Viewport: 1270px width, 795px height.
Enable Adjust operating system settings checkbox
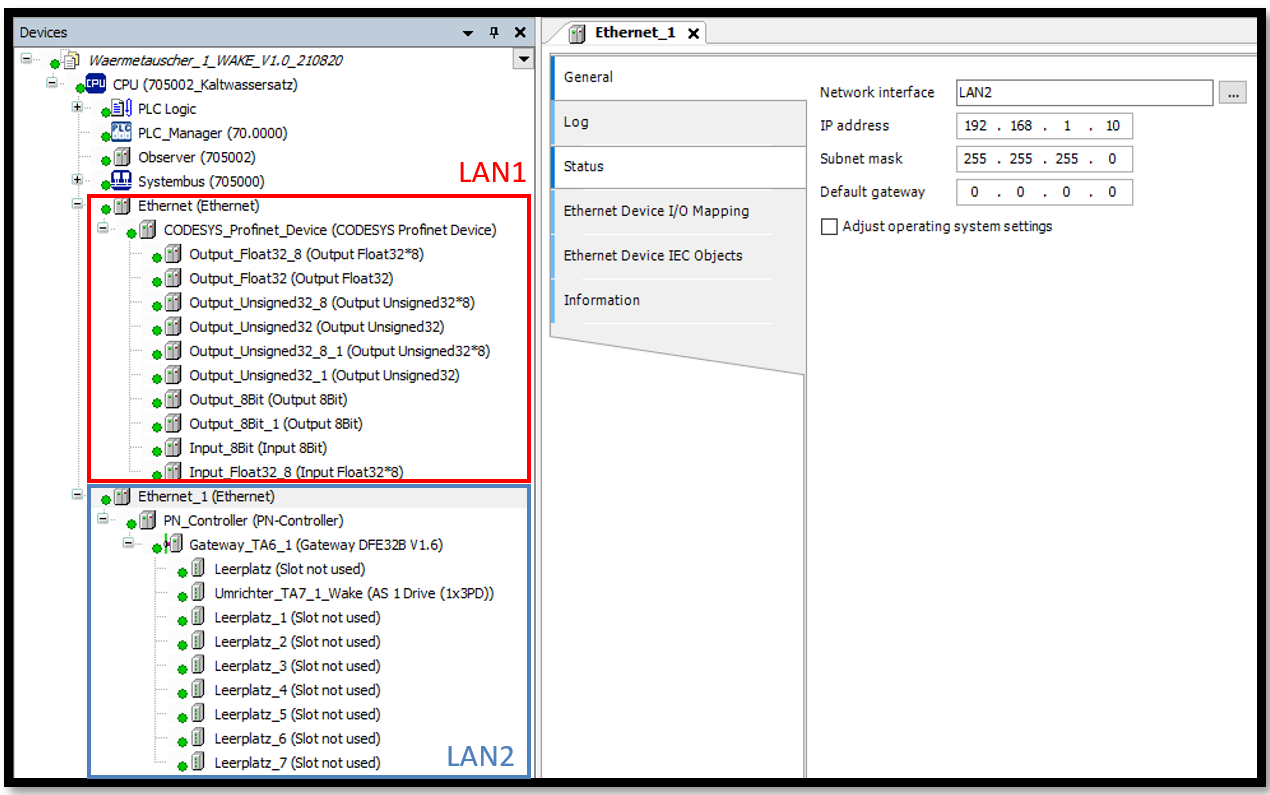click(x=829, y=227)
